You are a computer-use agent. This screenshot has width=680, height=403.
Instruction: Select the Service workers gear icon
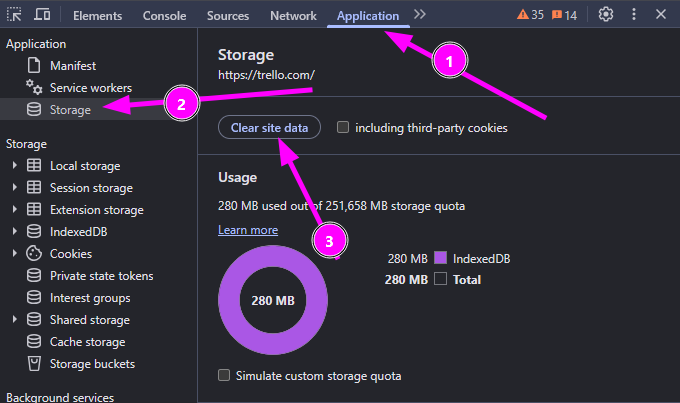click(34, 87)
